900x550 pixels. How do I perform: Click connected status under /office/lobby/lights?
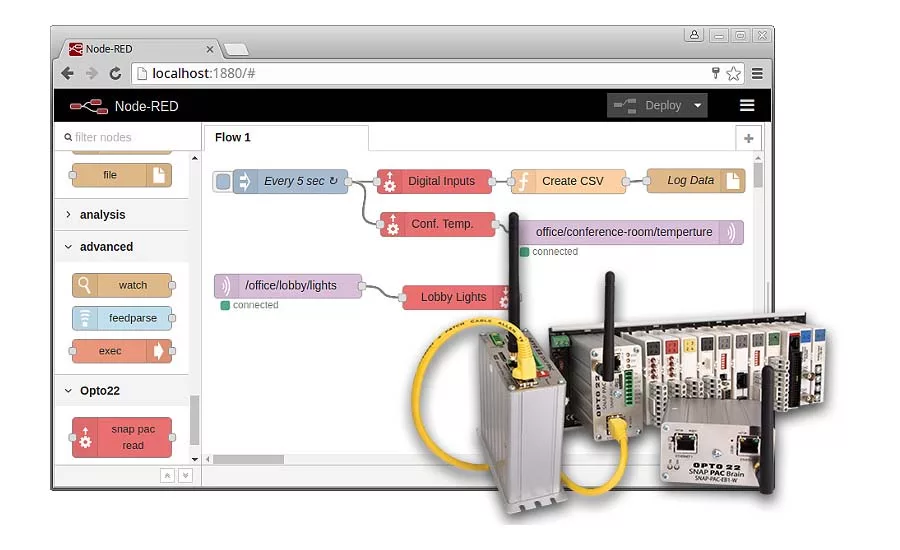(x=250, y=305)
